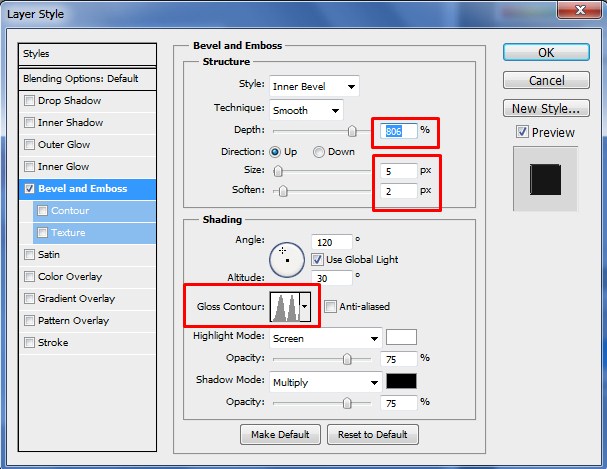Select the Drop Shadow style label
607x469 pixels.
[70, 101]
